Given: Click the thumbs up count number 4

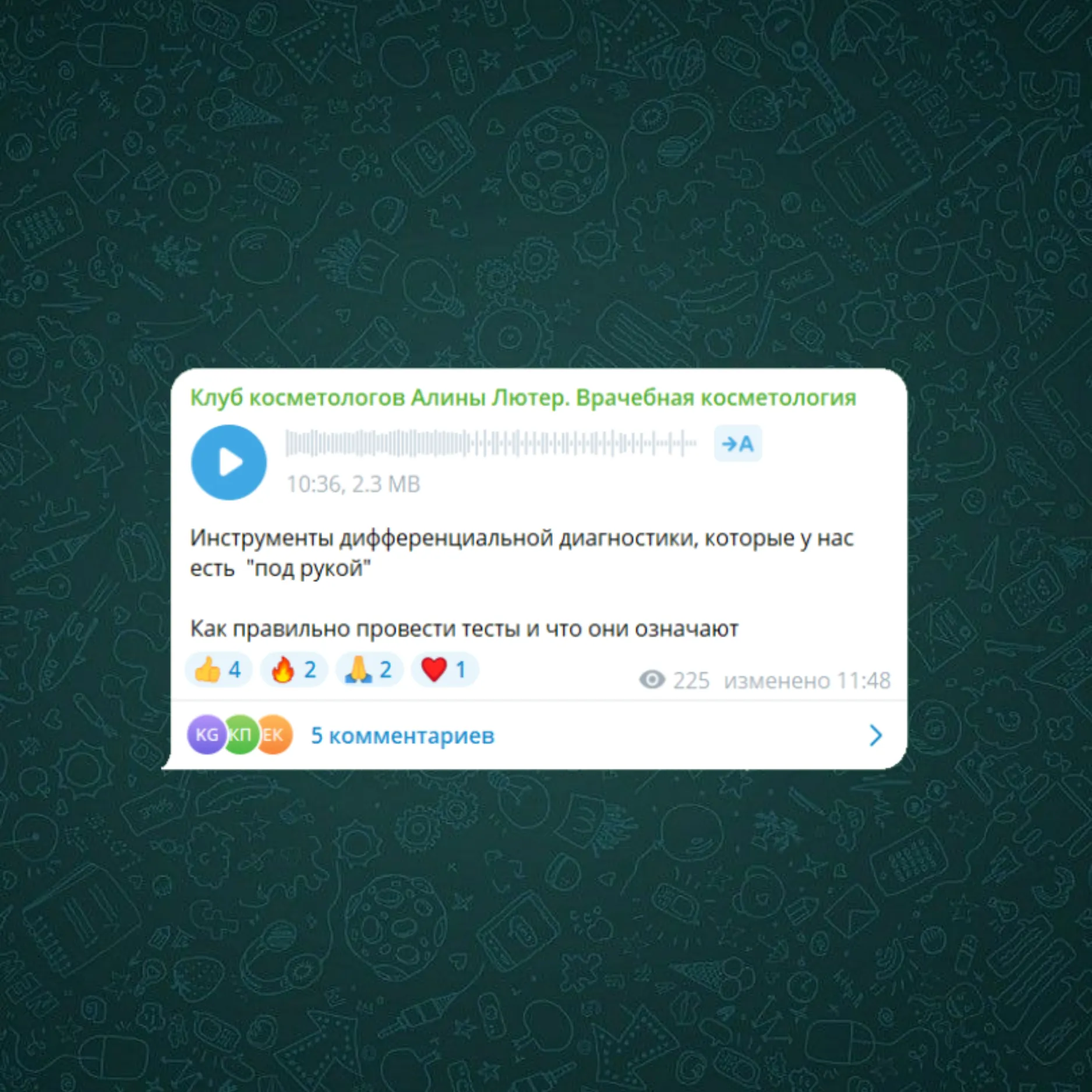Looking at the screenshot, I should (x=235, y=670).
